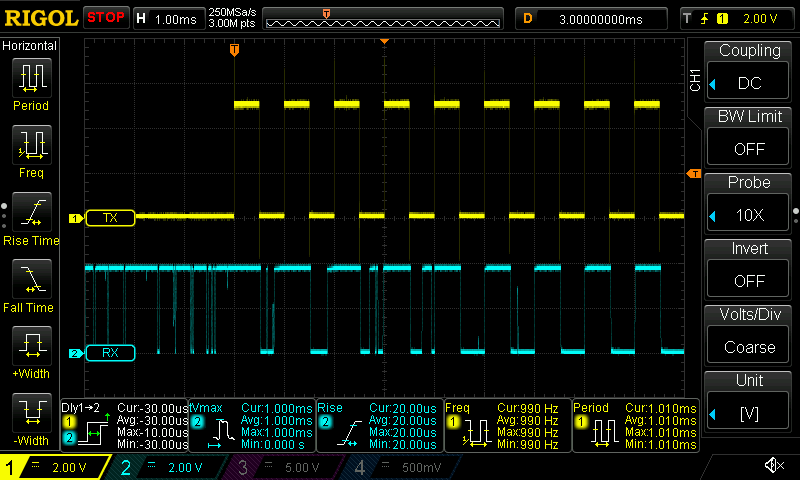Select the Freq measurement icon
Viewport: 800px width, 480px height.
tap(30, 147)
